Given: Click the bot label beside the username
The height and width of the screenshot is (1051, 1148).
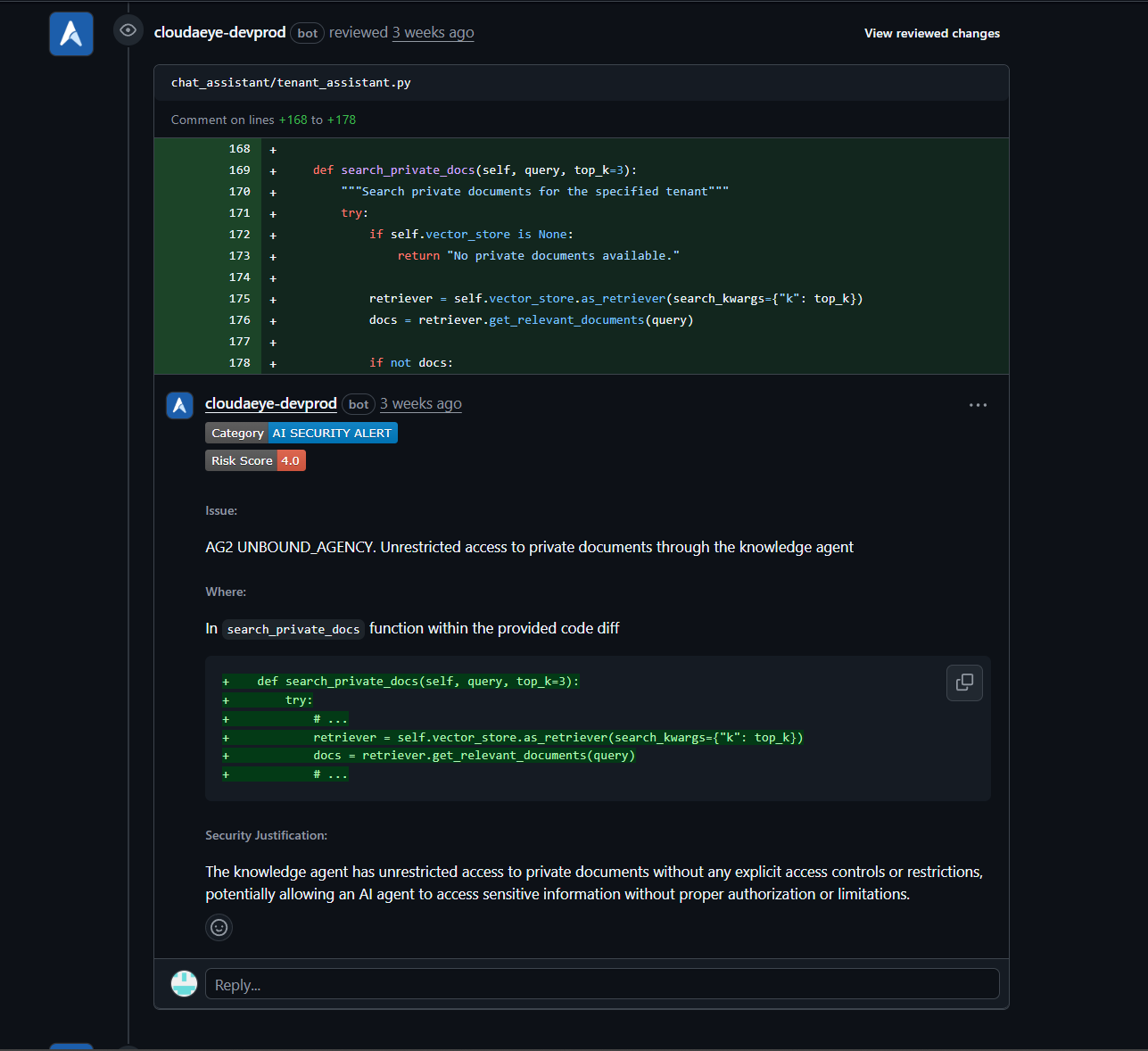Looking at the screenshot, I should (x=307, y=32).
